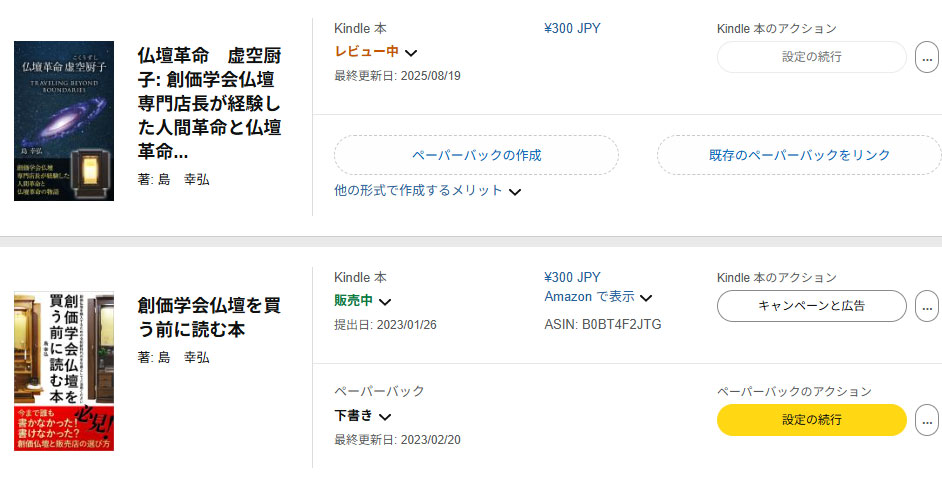Click the gray 設定の続行 button for Kindle book
The image size is (942, 478).
812,57
